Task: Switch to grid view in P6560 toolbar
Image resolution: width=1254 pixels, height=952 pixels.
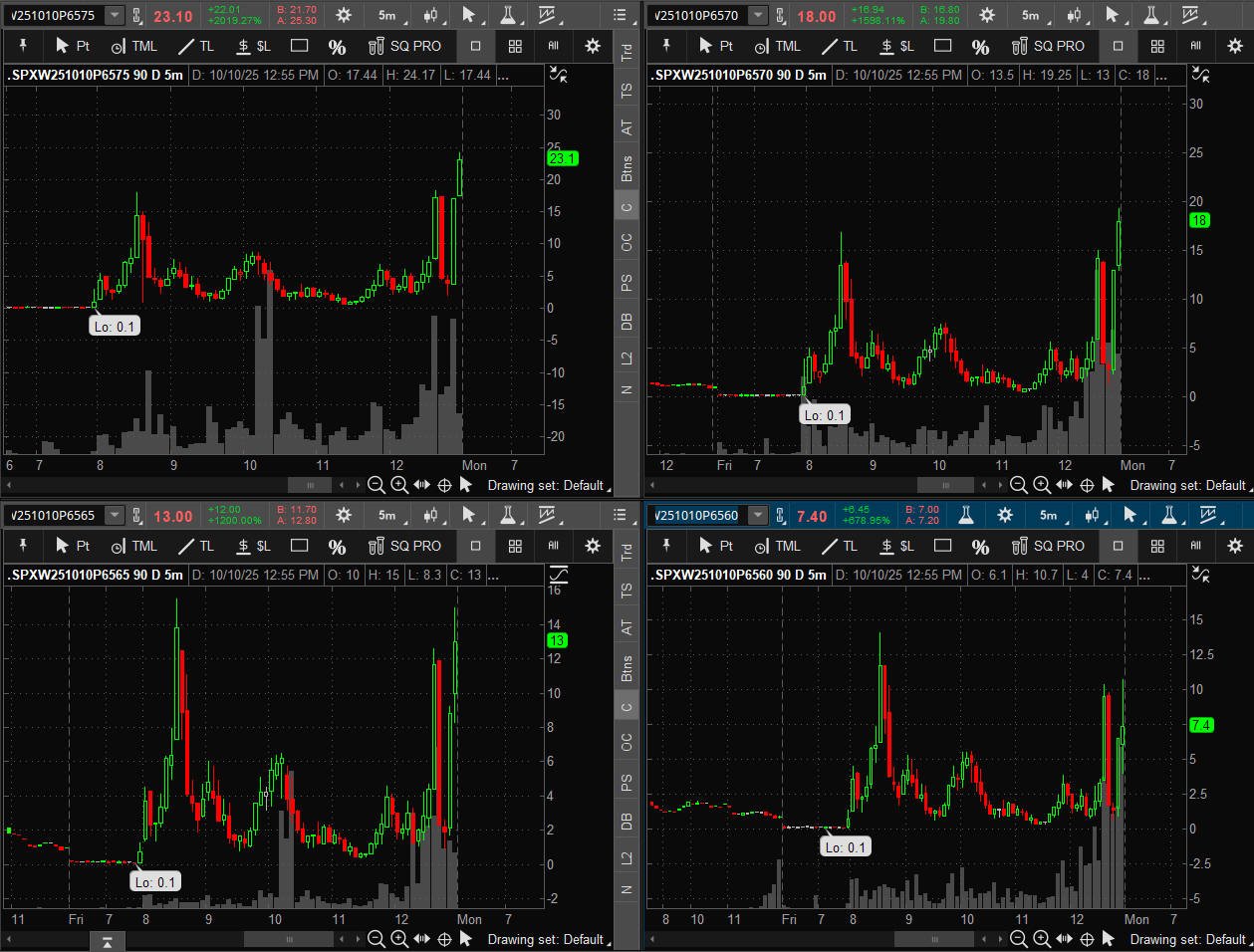Action: (1157, 546)
